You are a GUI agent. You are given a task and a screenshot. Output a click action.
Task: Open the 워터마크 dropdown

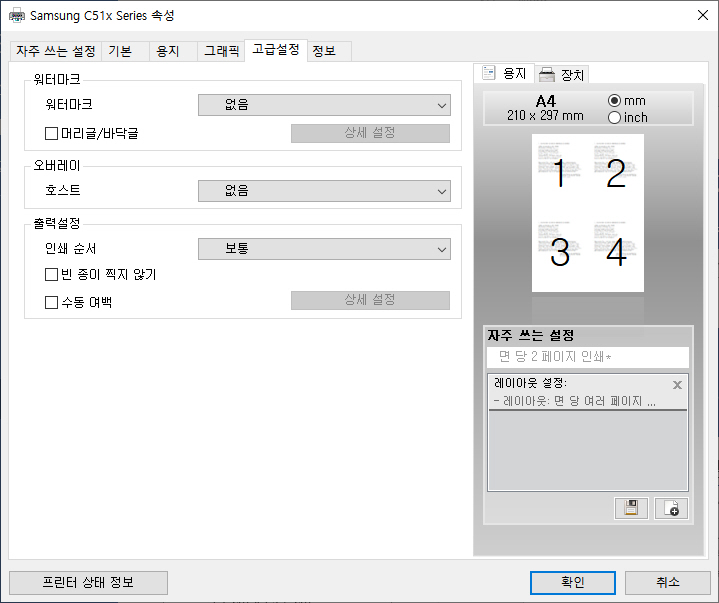pyautogui.click(x=324, y=105)
